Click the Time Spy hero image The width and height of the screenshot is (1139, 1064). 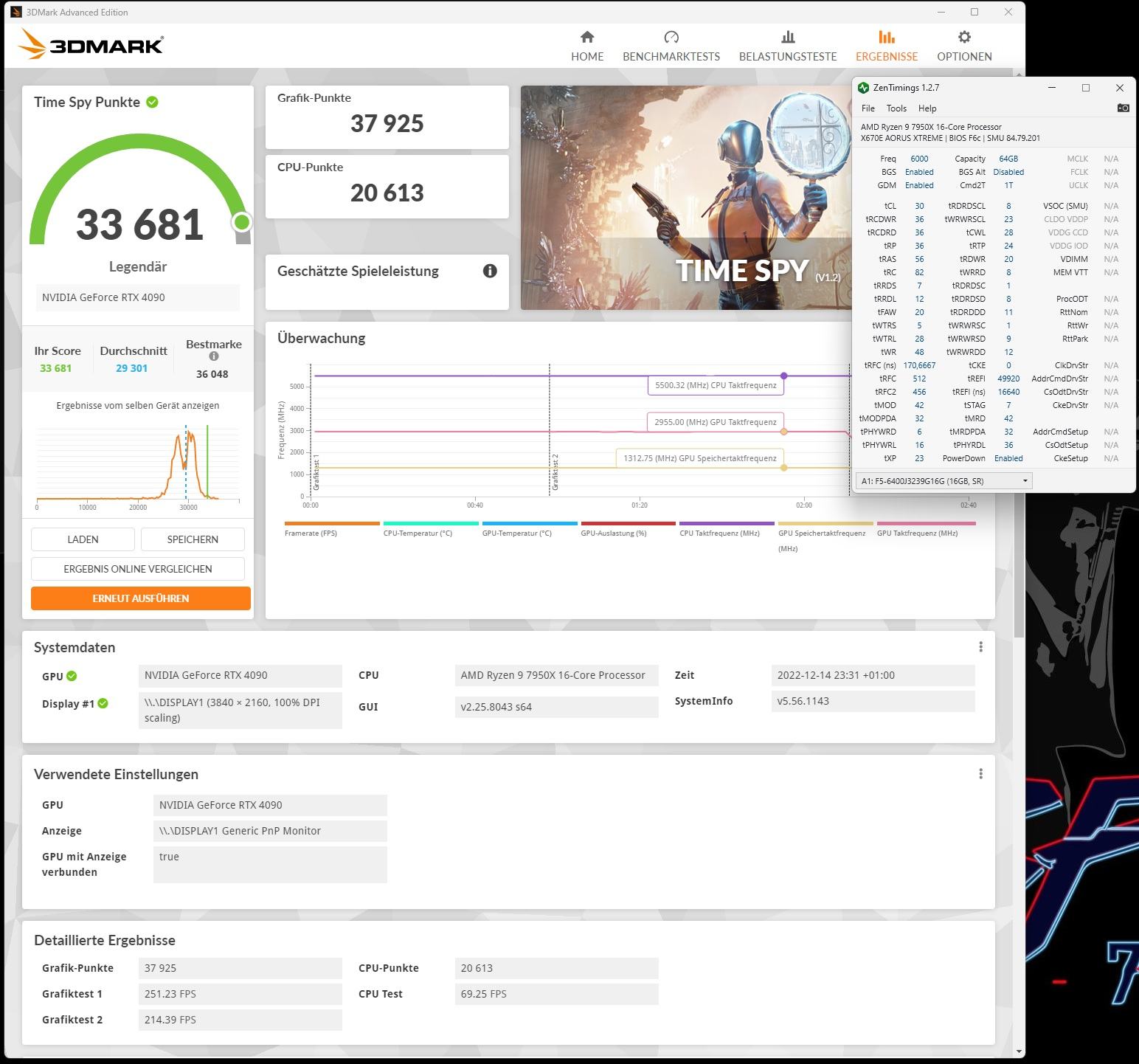pos(686,198)
